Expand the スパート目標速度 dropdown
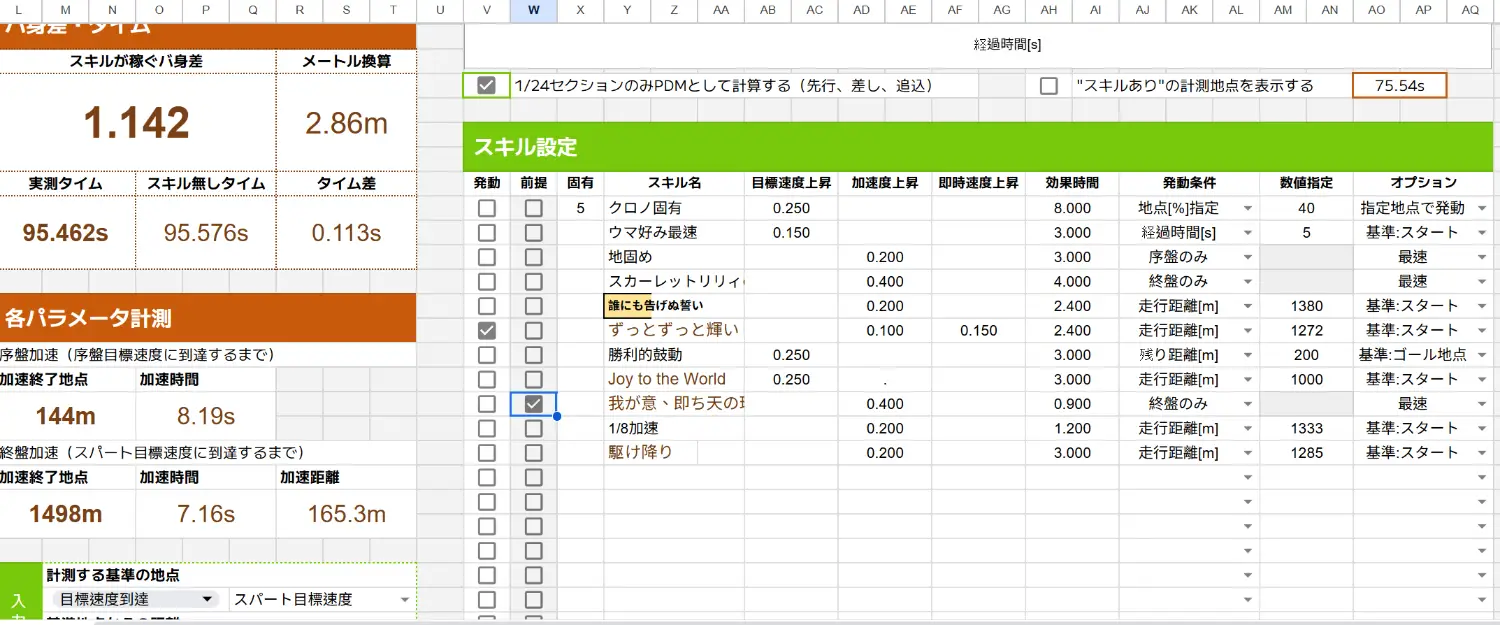Viewport: 1500px width, 625px height. (x=404, y=600)
